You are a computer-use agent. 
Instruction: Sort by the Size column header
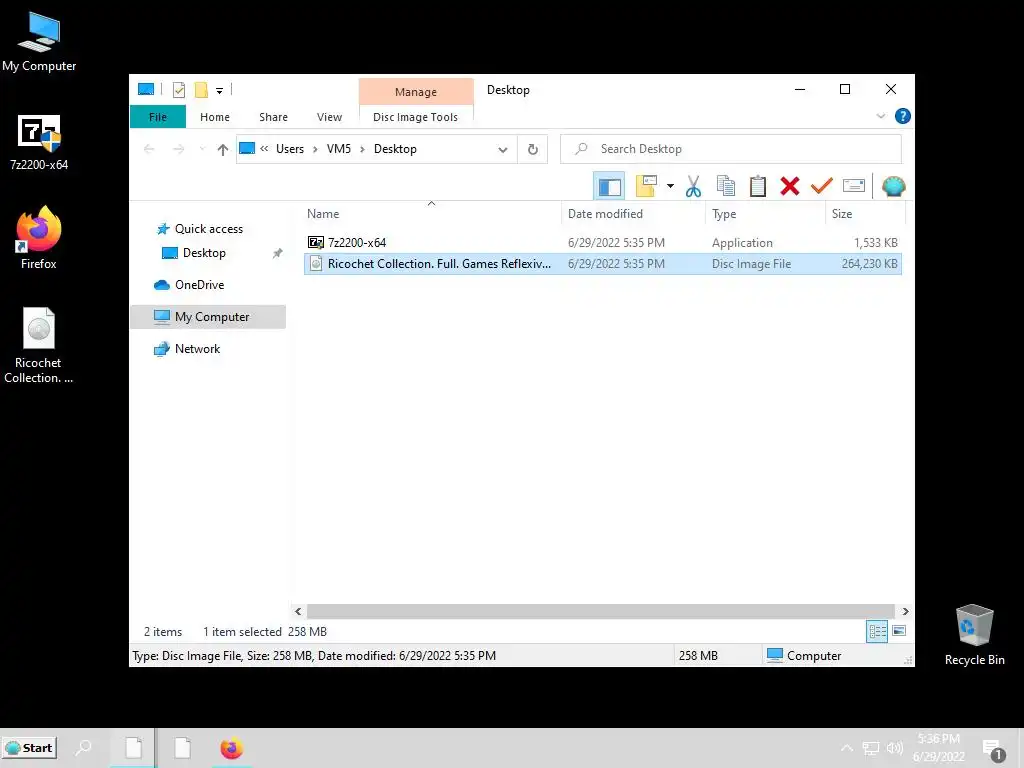click(x=865, y=214)
